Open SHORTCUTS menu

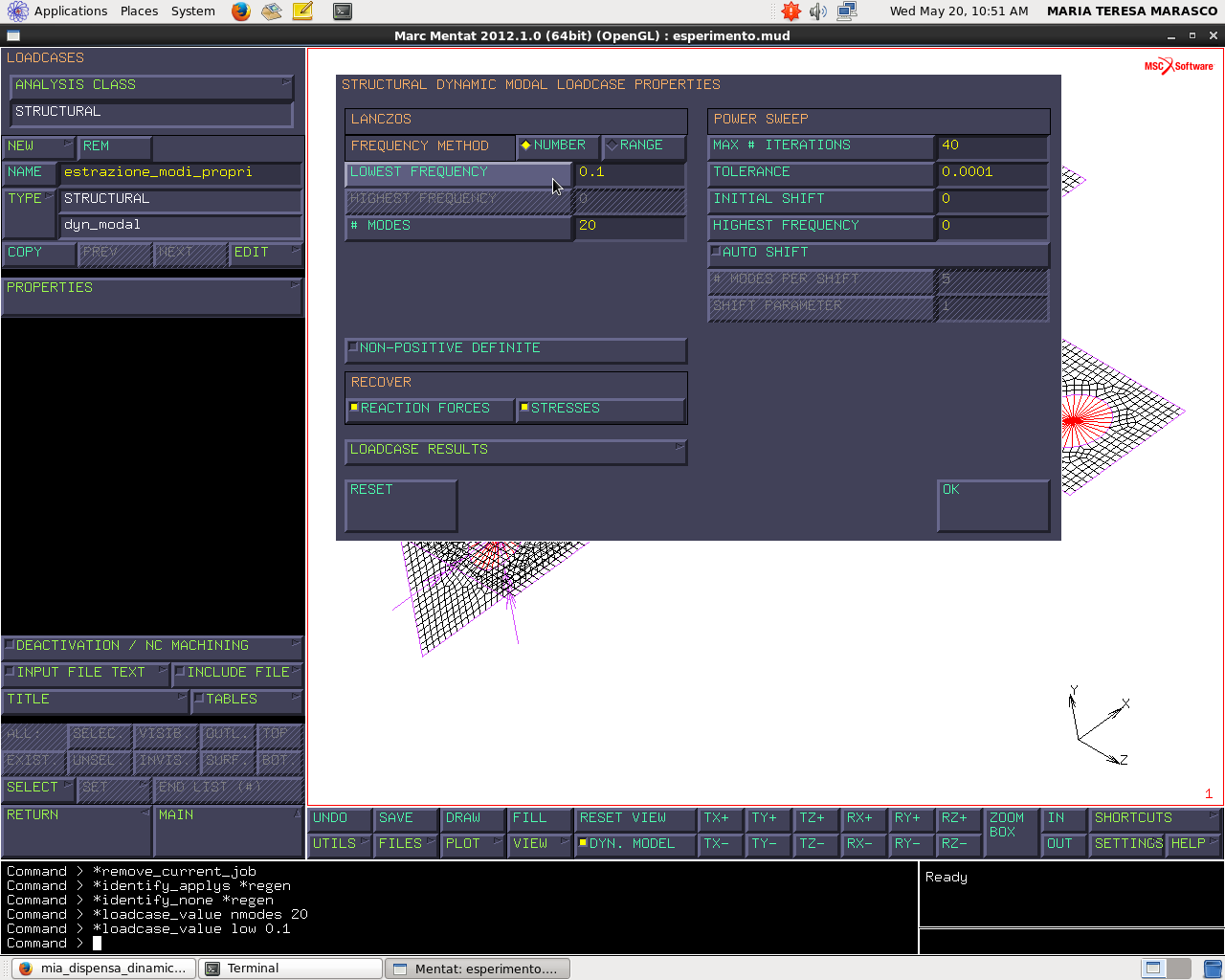click(x=1155, y=819)
